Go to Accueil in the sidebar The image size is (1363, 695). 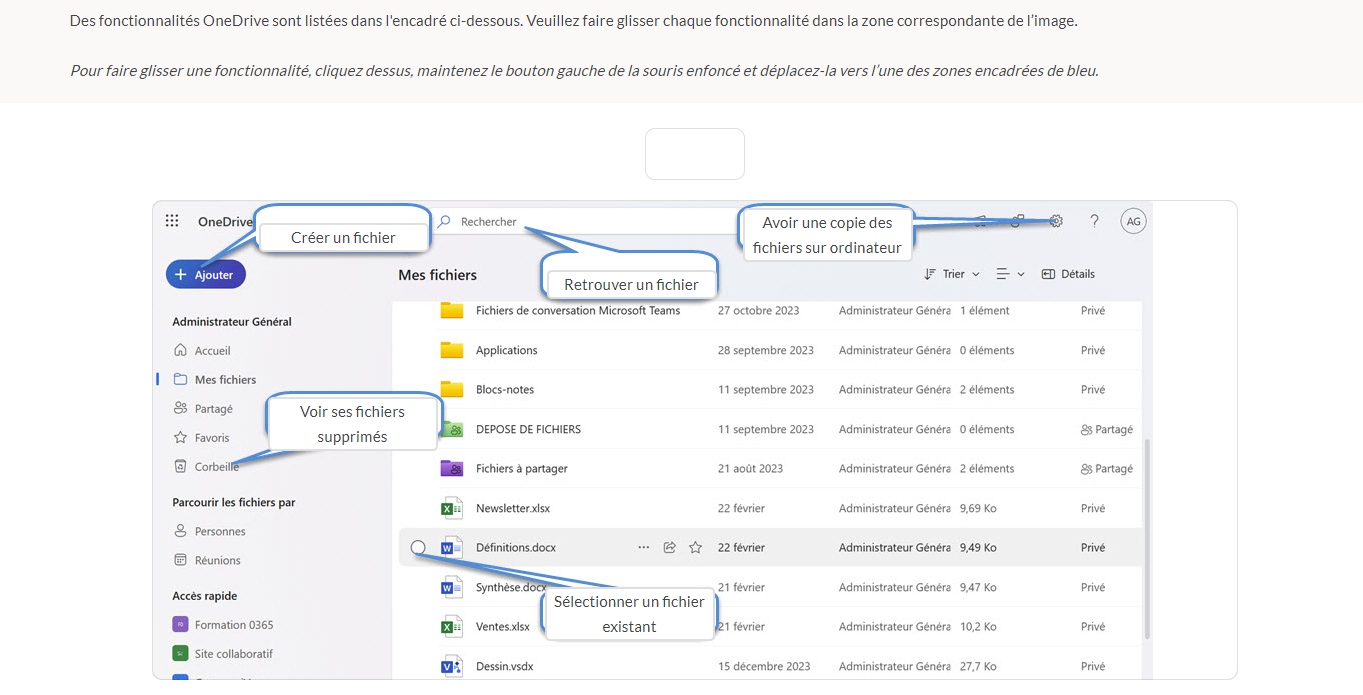tap(202, 351)
